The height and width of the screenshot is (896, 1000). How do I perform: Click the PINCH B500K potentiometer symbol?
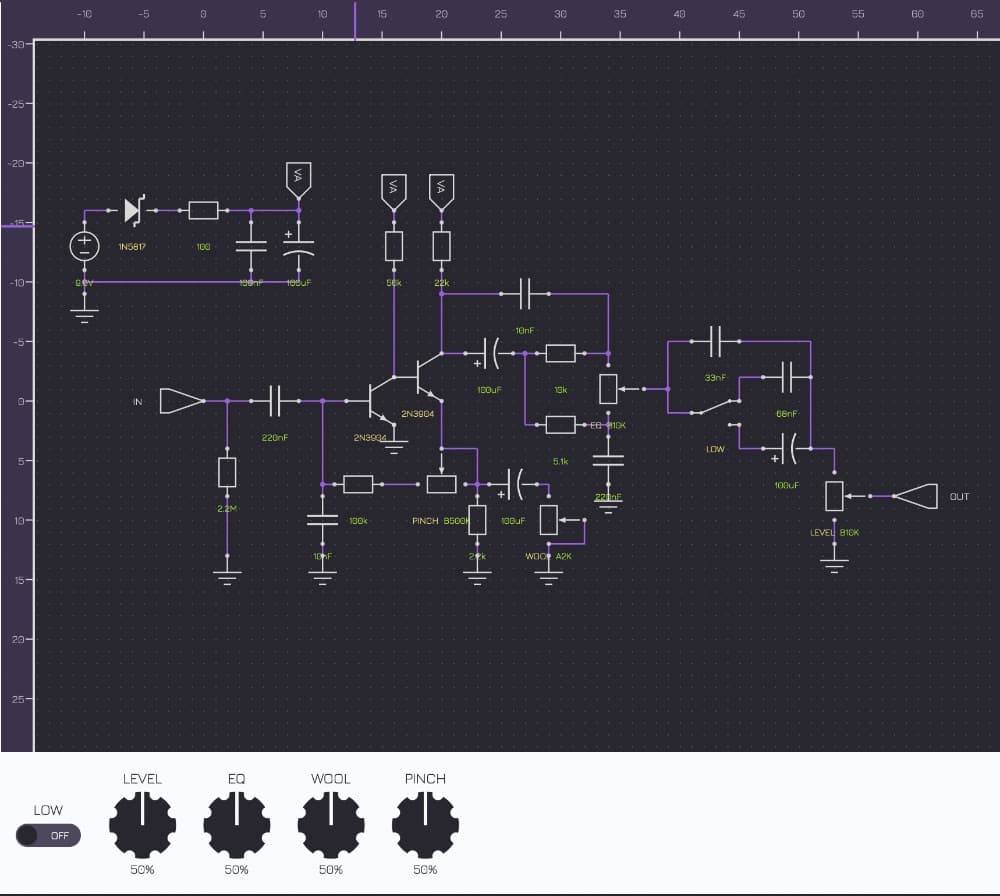click(441, 484)
